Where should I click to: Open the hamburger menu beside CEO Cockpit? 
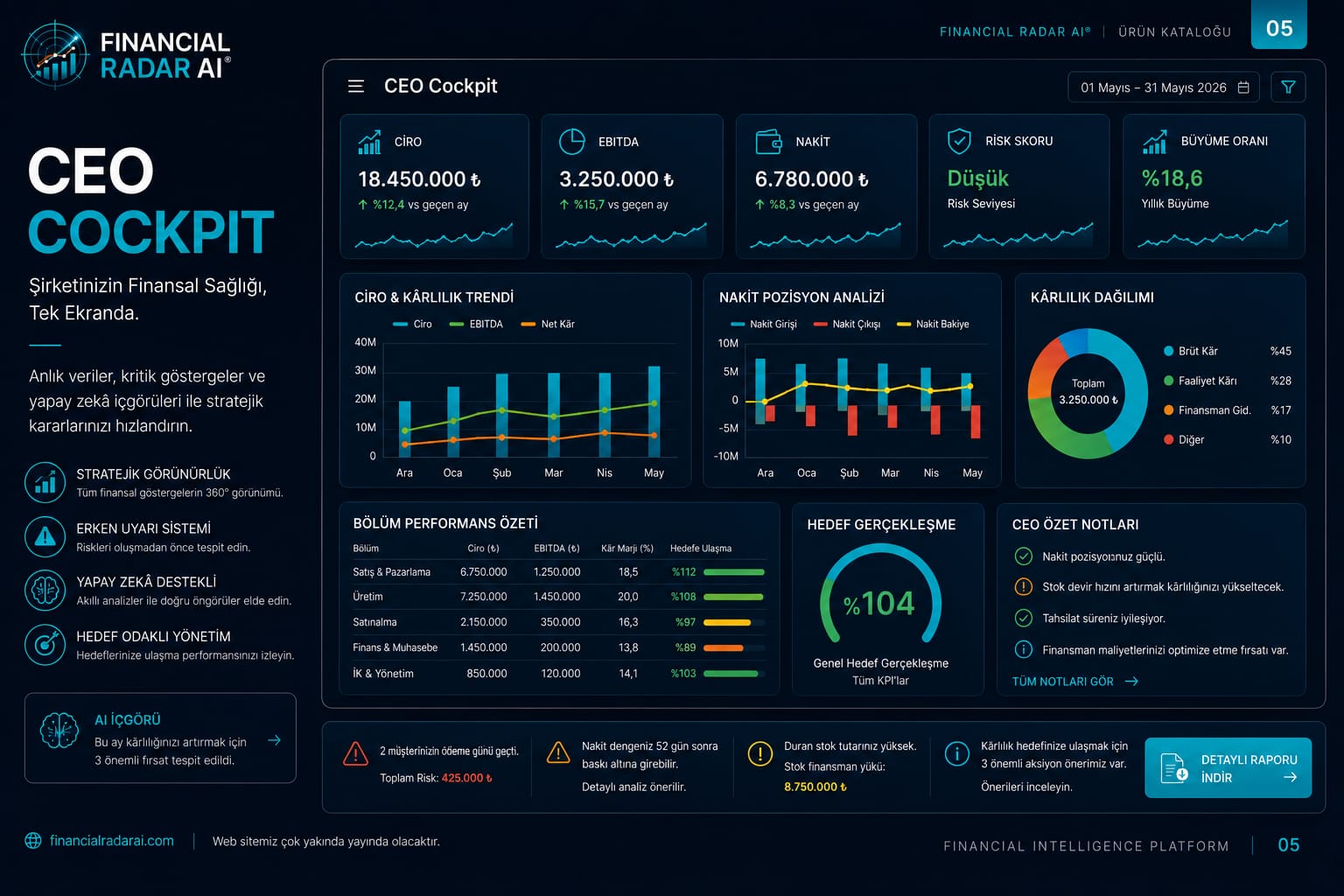355,87
